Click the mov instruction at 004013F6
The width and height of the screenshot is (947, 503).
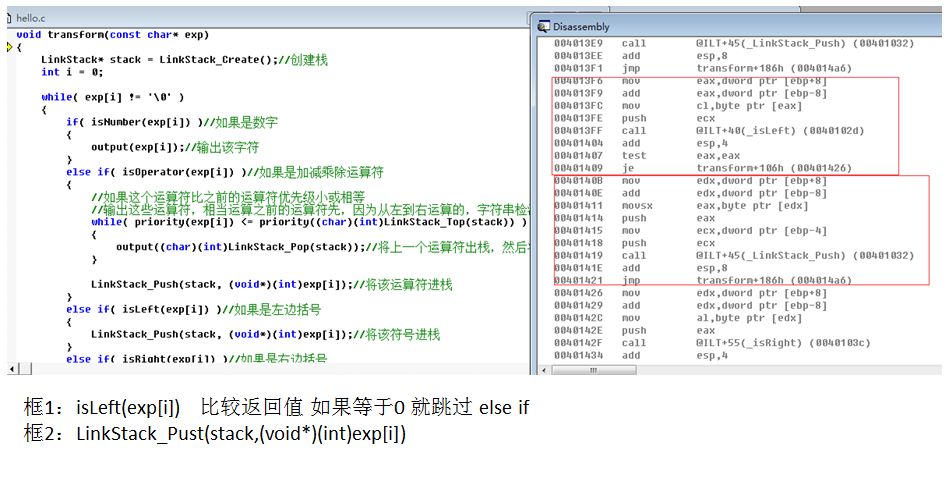click(690, 81)
